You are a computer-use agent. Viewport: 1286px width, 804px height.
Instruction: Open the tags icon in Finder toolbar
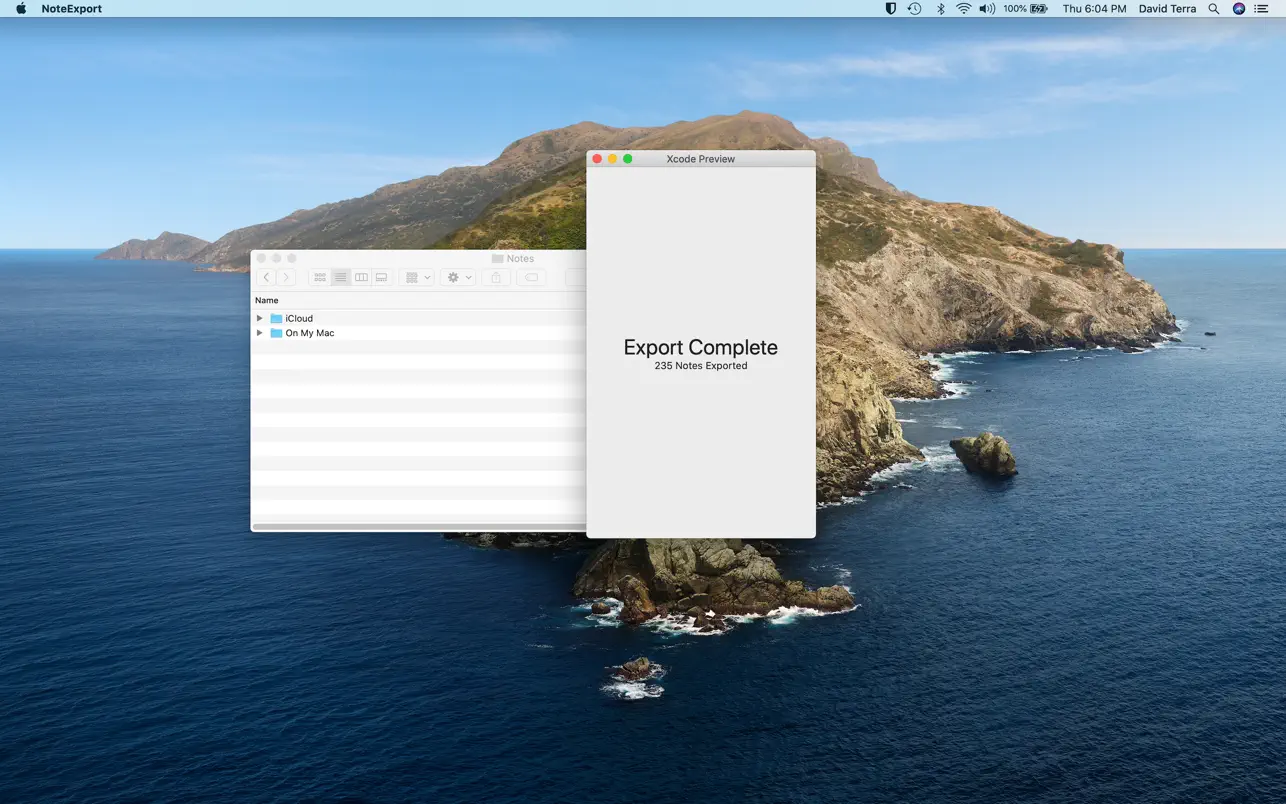(531, 277)
